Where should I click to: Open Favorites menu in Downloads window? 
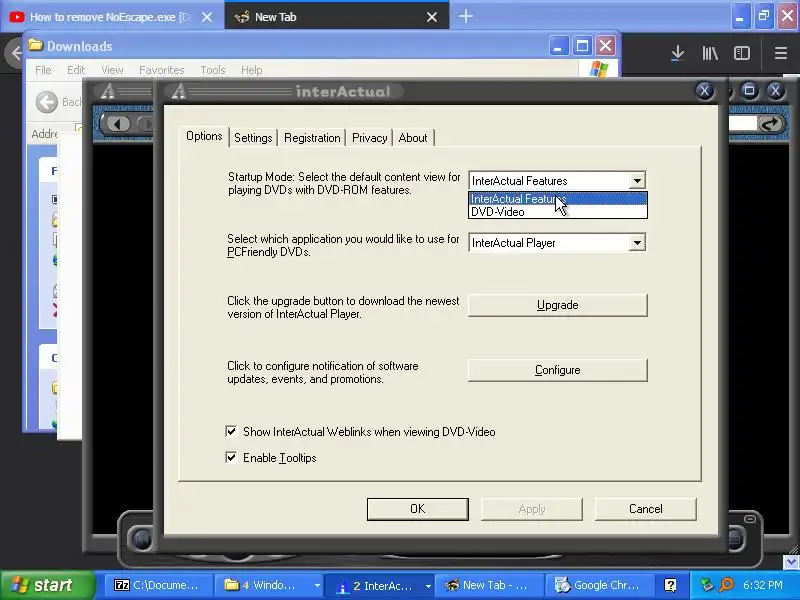pyautogui.click(x=161, y=70)
